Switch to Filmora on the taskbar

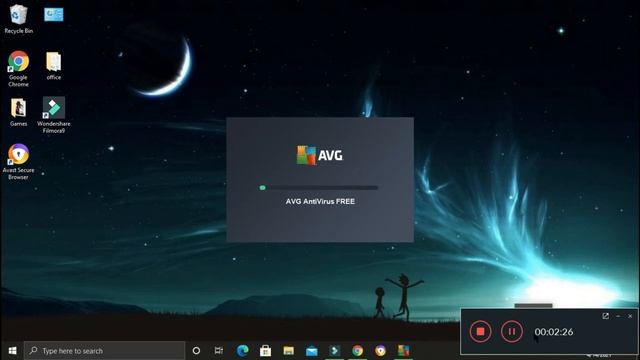335,351
